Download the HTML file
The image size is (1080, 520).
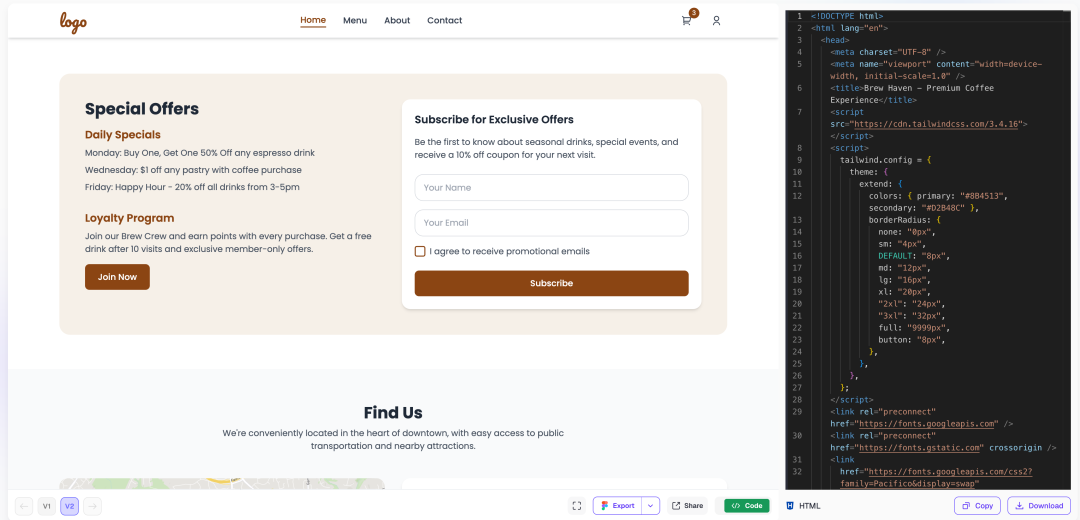(x=1039, y=506)
